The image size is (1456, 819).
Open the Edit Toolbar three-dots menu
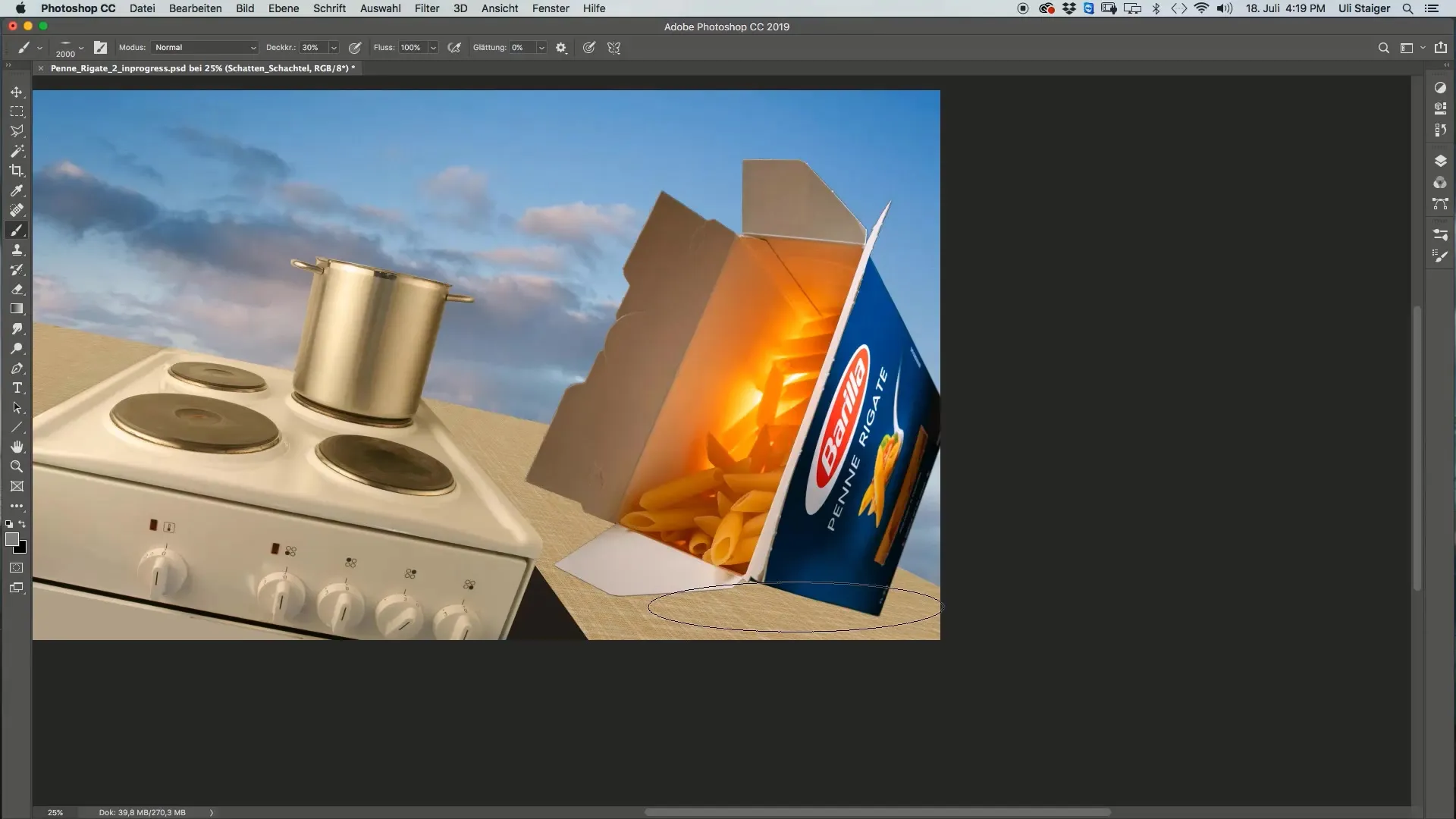17,506
